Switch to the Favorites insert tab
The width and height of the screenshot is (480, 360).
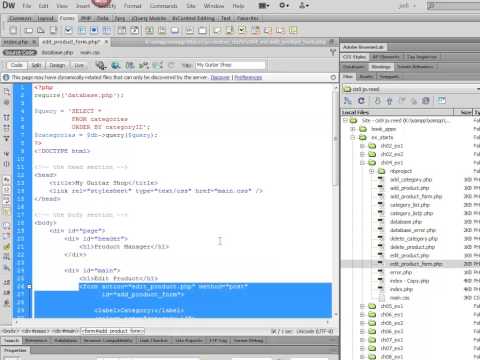pyautogui.click(x=248, y=18)
